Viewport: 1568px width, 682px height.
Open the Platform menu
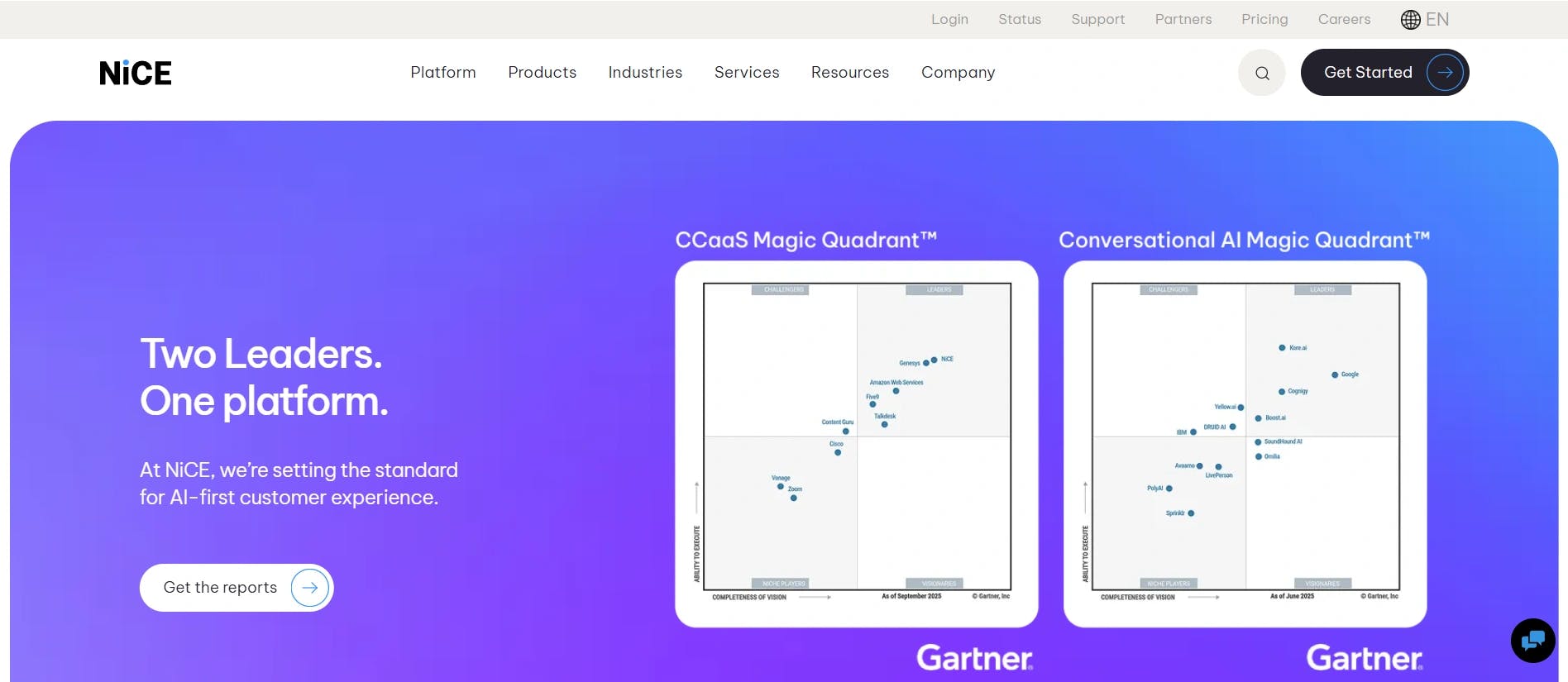tap(443, 73)
